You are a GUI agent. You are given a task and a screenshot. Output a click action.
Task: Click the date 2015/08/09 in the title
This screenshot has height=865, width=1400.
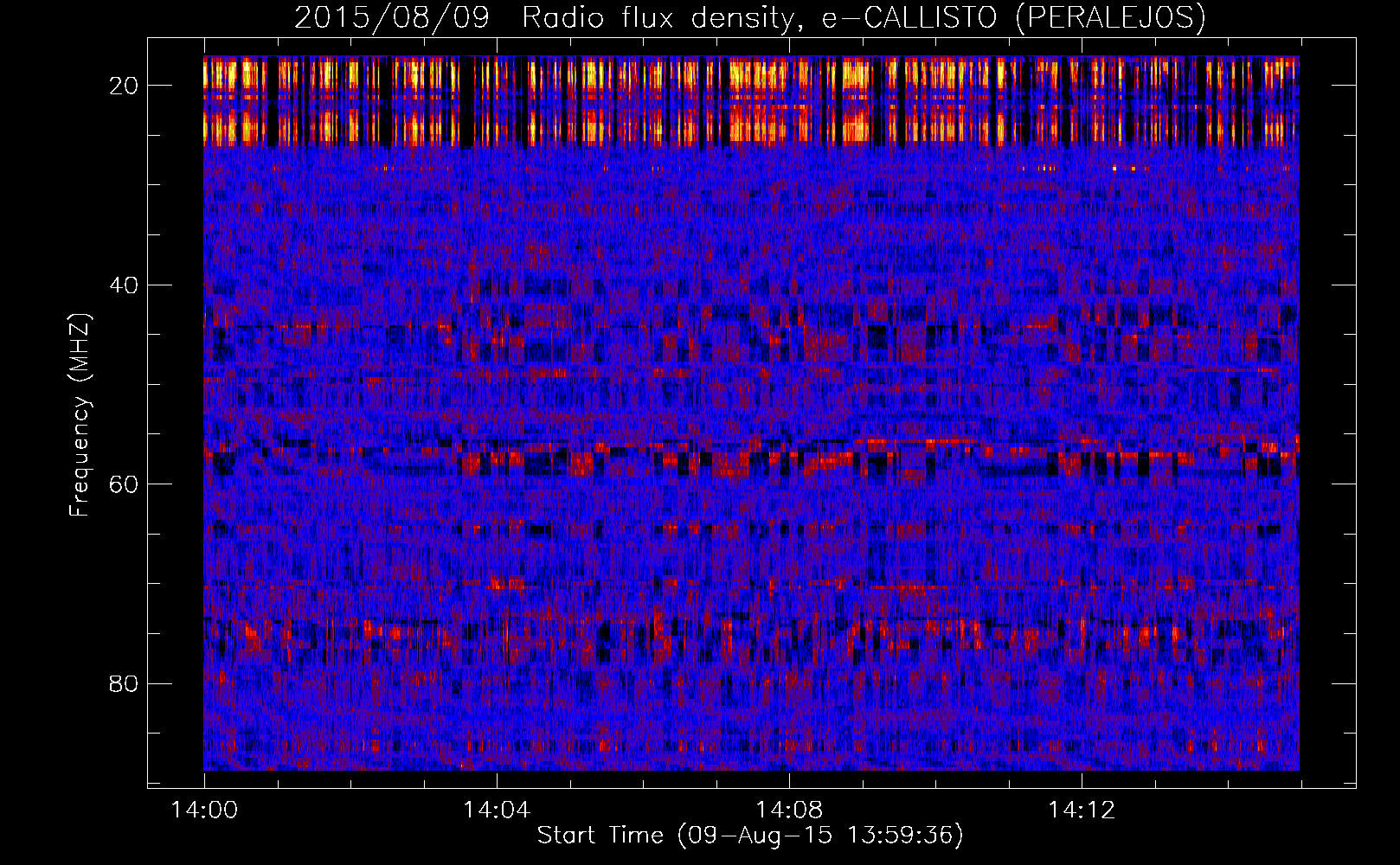coord(392,17)
